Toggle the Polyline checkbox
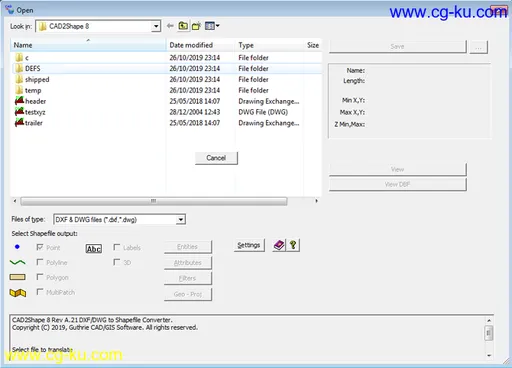512x368 pixels. (x=40, y=262)
